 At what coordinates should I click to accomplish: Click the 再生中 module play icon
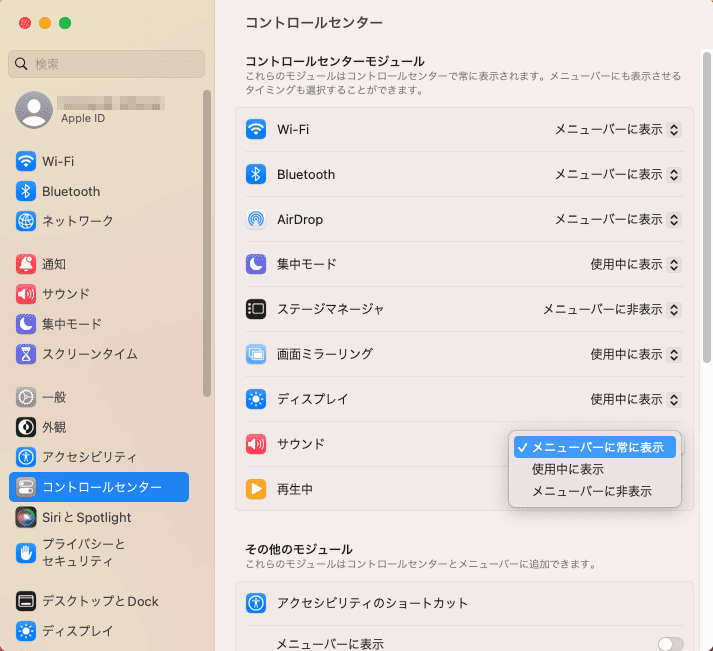point(256,489)
